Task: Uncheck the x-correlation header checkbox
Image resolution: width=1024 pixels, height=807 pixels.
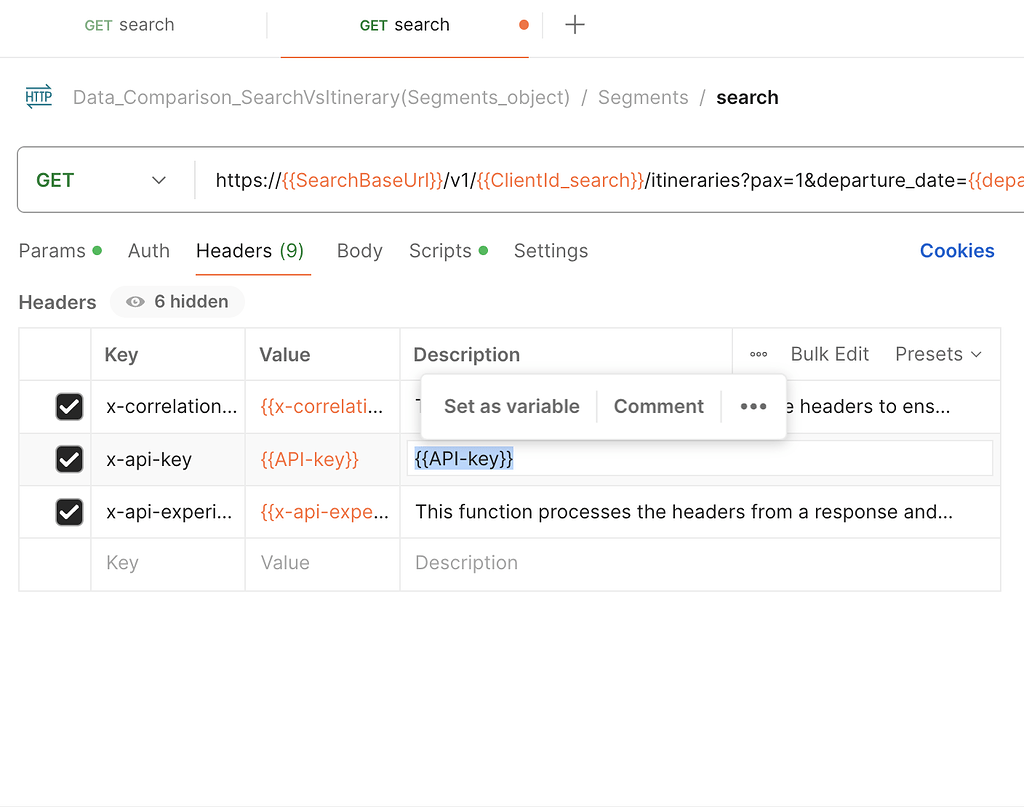Action: 69,406
